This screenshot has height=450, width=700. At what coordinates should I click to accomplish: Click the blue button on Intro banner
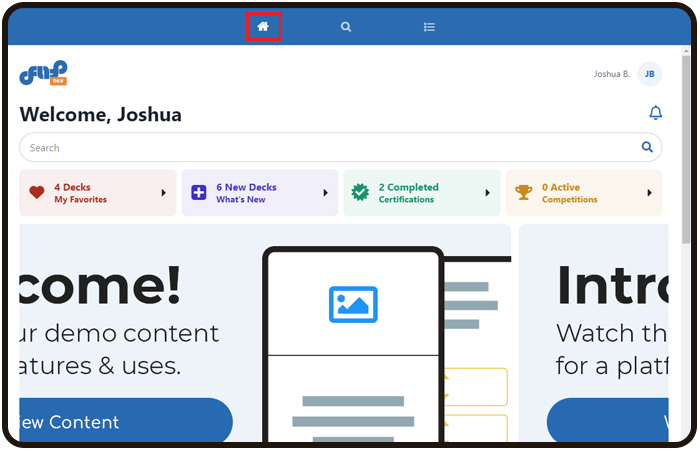(608, 420)
